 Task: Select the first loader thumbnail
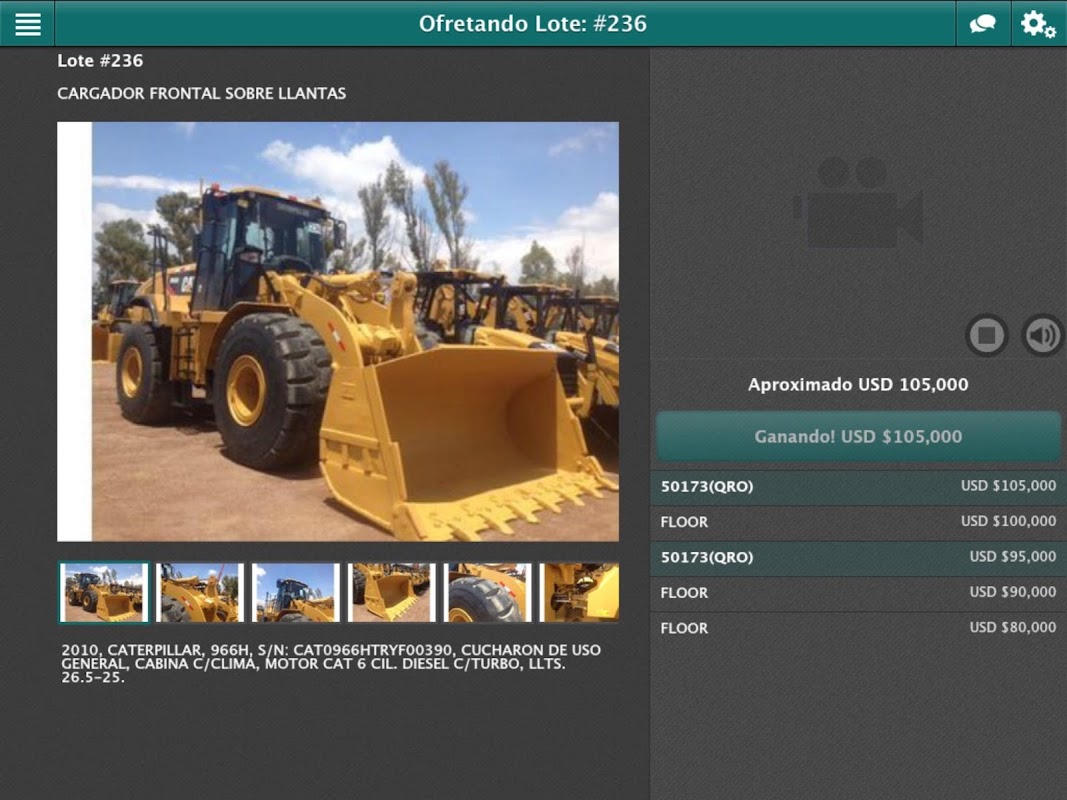(103, 593)
